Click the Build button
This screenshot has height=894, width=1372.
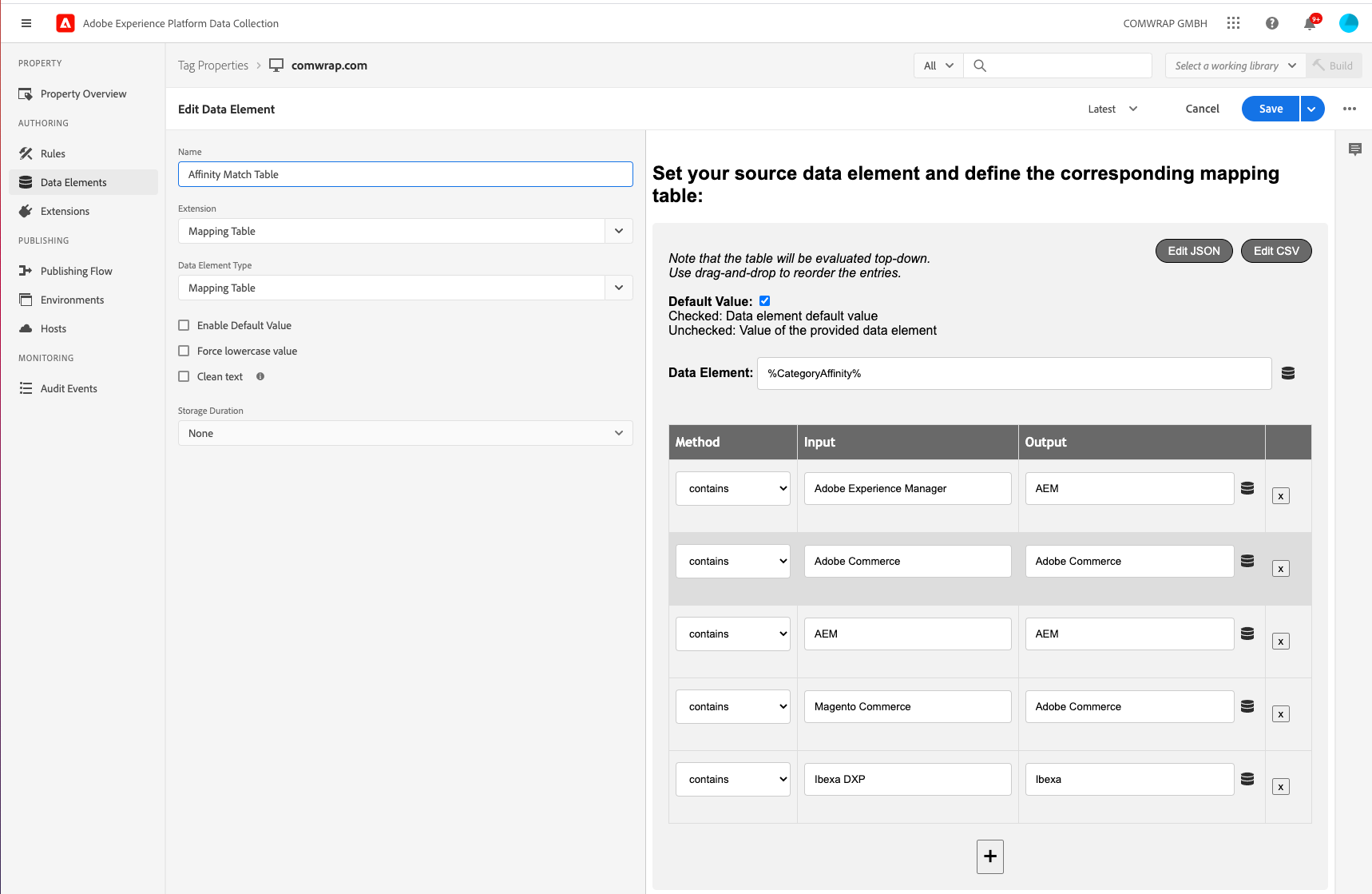pos(1334,66)
